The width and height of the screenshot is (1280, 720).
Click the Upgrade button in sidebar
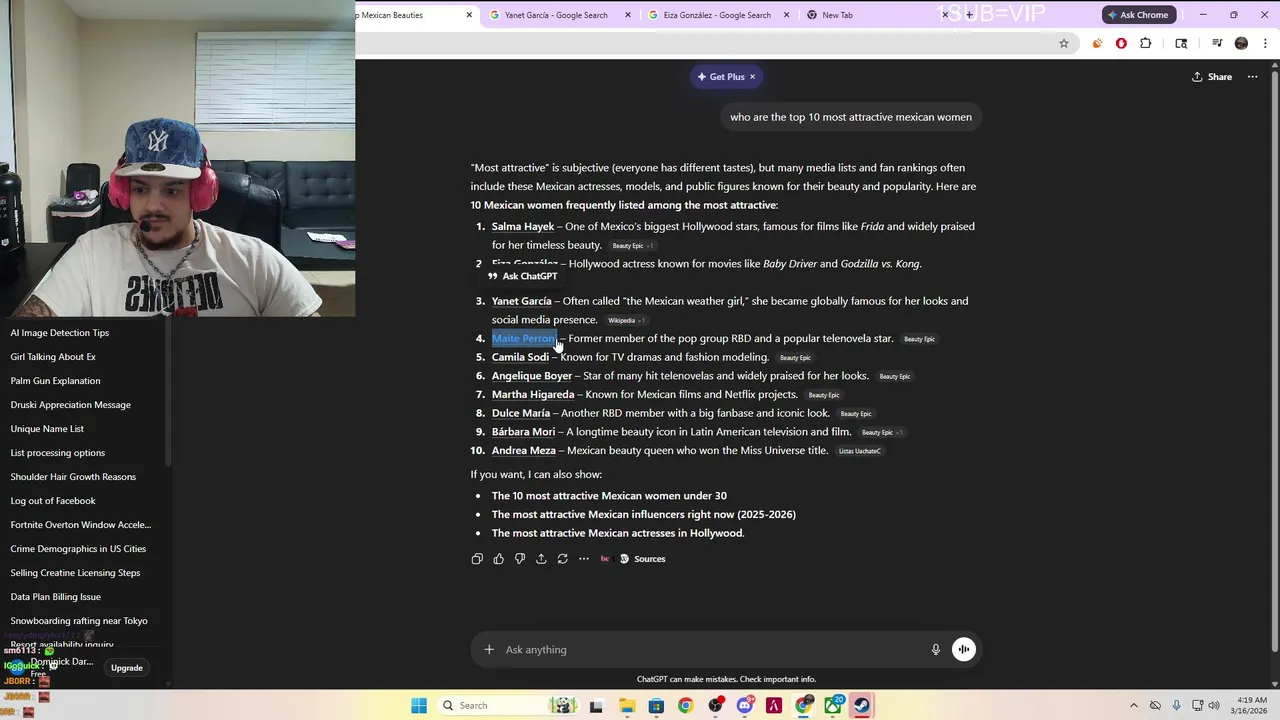click(127, 668)
